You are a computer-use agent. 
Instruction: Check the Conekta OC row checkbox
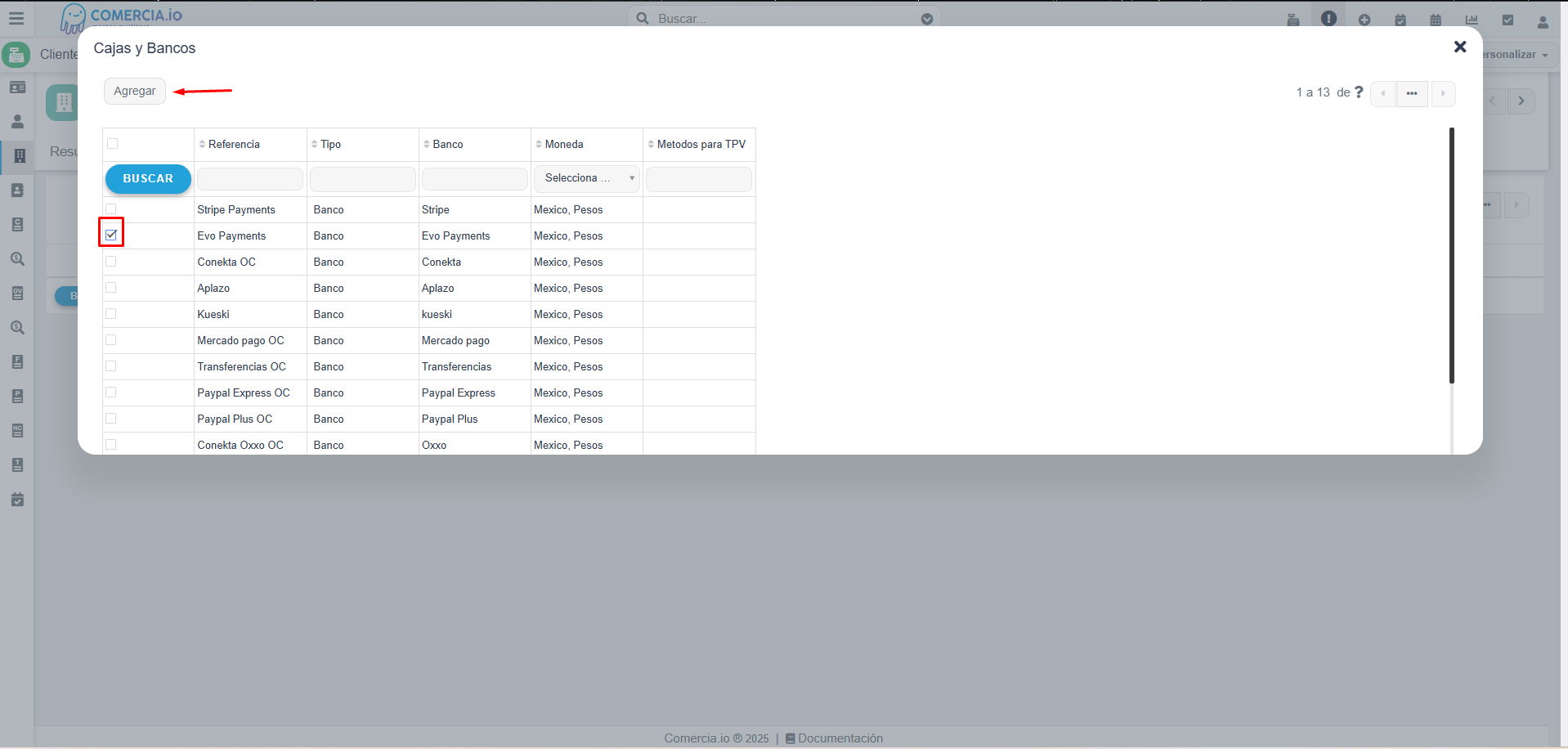[x=111, y=262]
